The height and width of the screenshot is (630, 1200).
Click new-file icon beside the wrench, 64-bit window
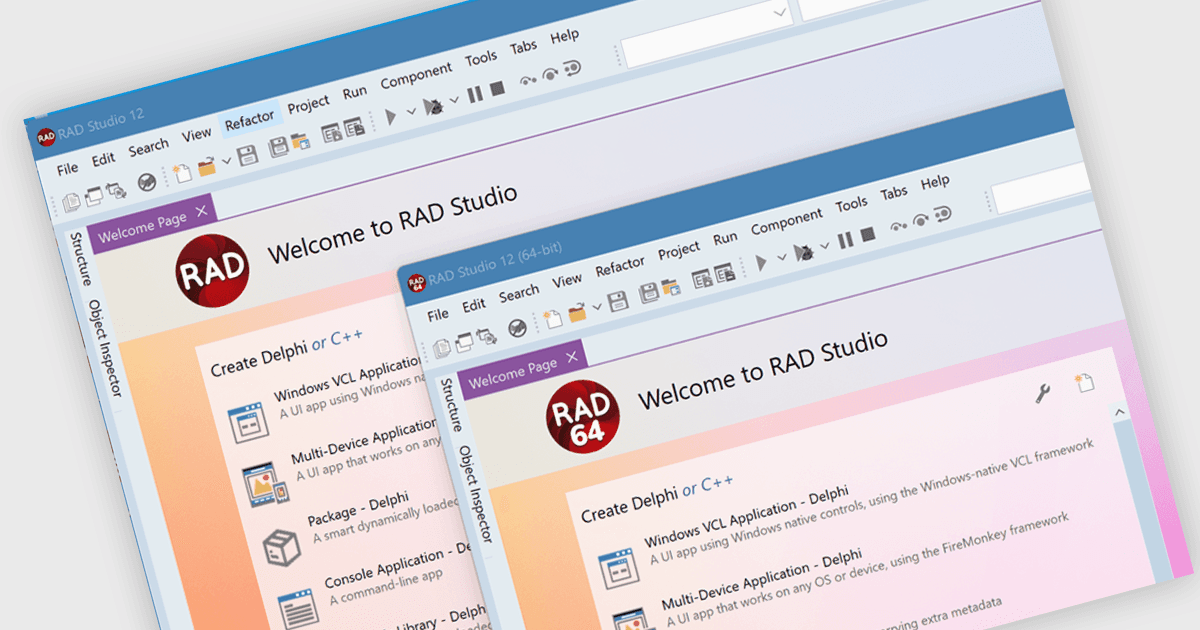1084,381
